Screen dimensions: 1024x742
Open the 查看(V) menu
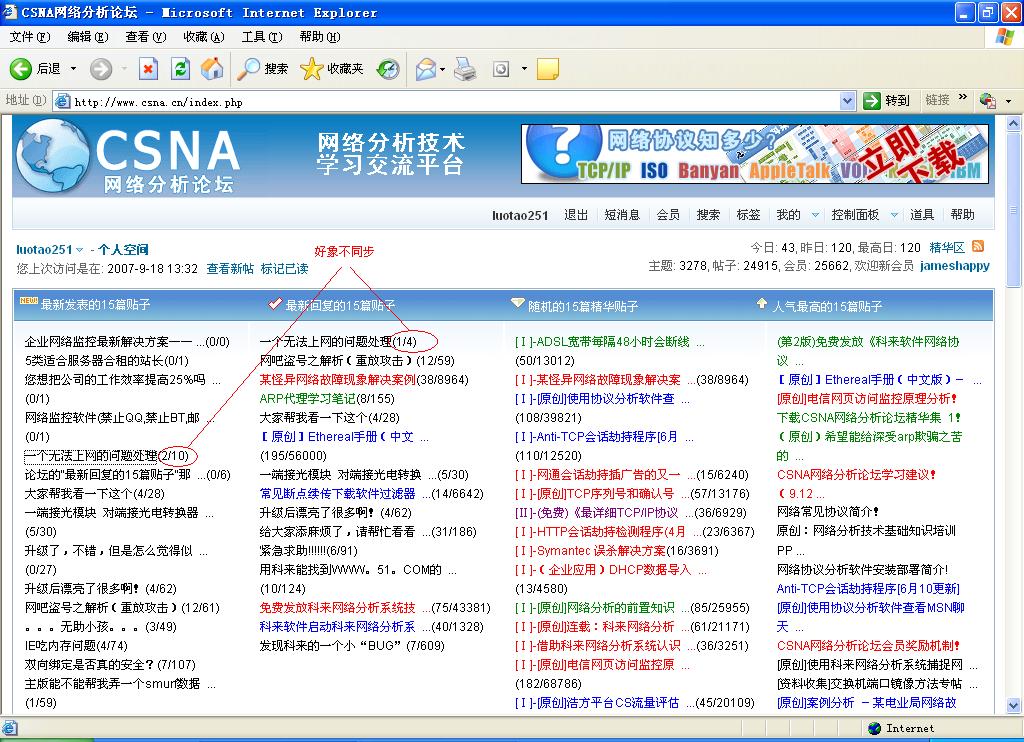pos(145,37)
